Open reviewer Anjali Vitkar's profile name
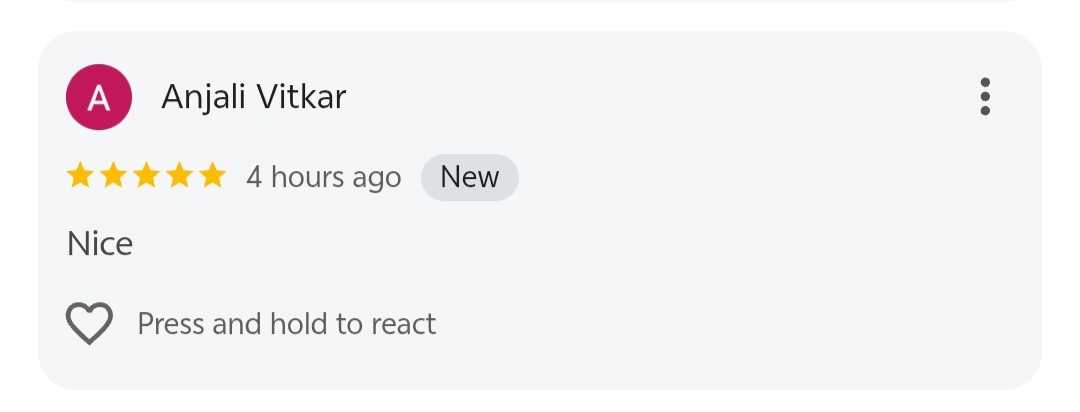Screen dimensions: 1080x412 point(254,97)
